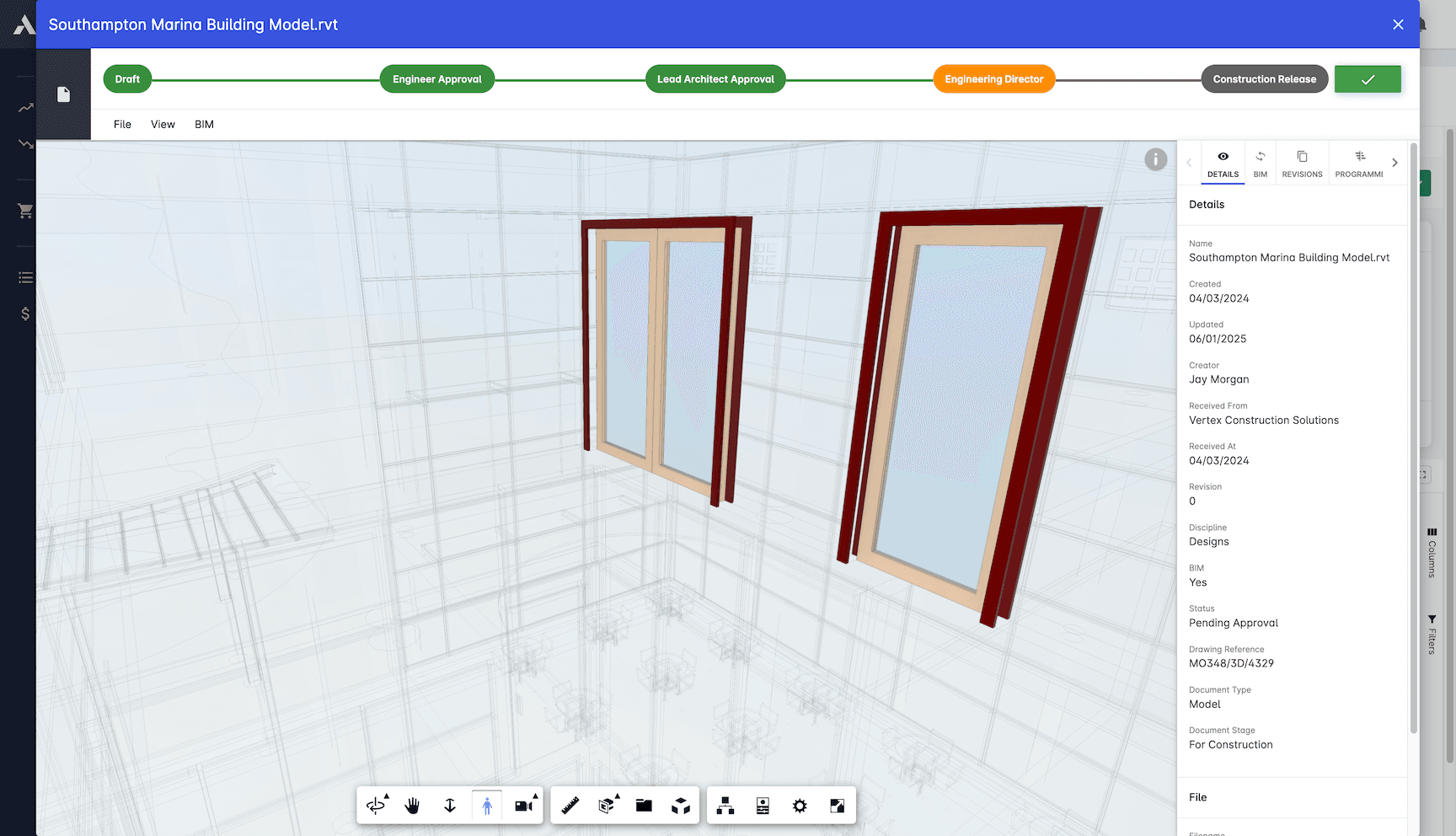Select the zoom arrows tool

449,805
